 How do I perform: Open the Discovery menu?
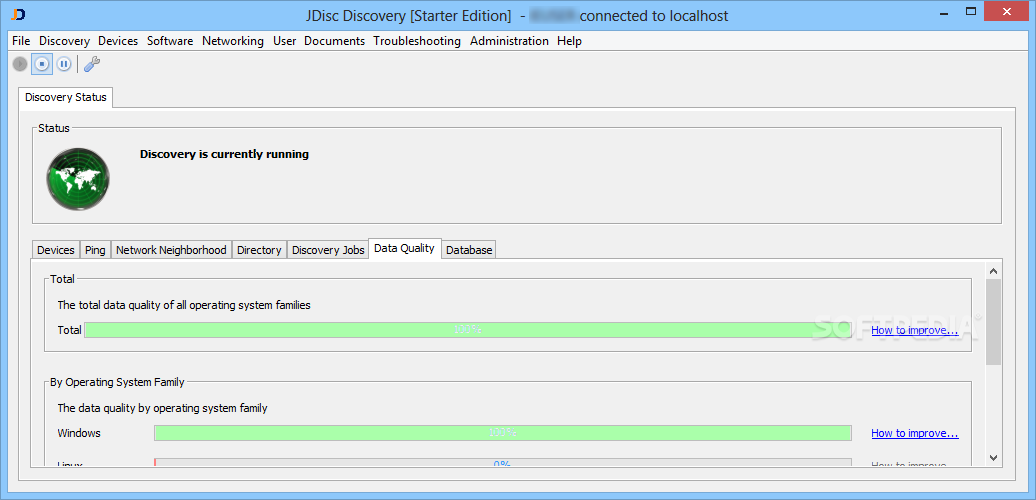64,41
